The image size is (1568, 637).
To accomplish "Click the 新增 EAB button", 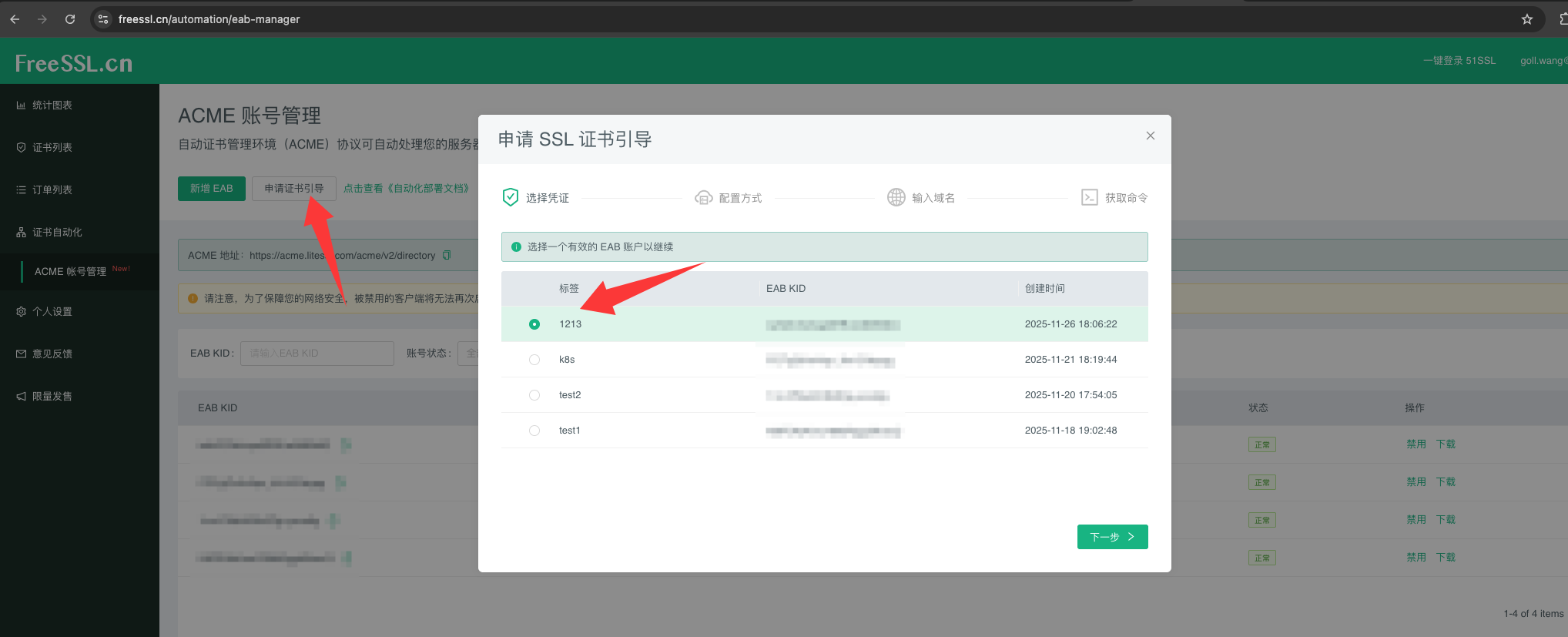I will [211, 189].
